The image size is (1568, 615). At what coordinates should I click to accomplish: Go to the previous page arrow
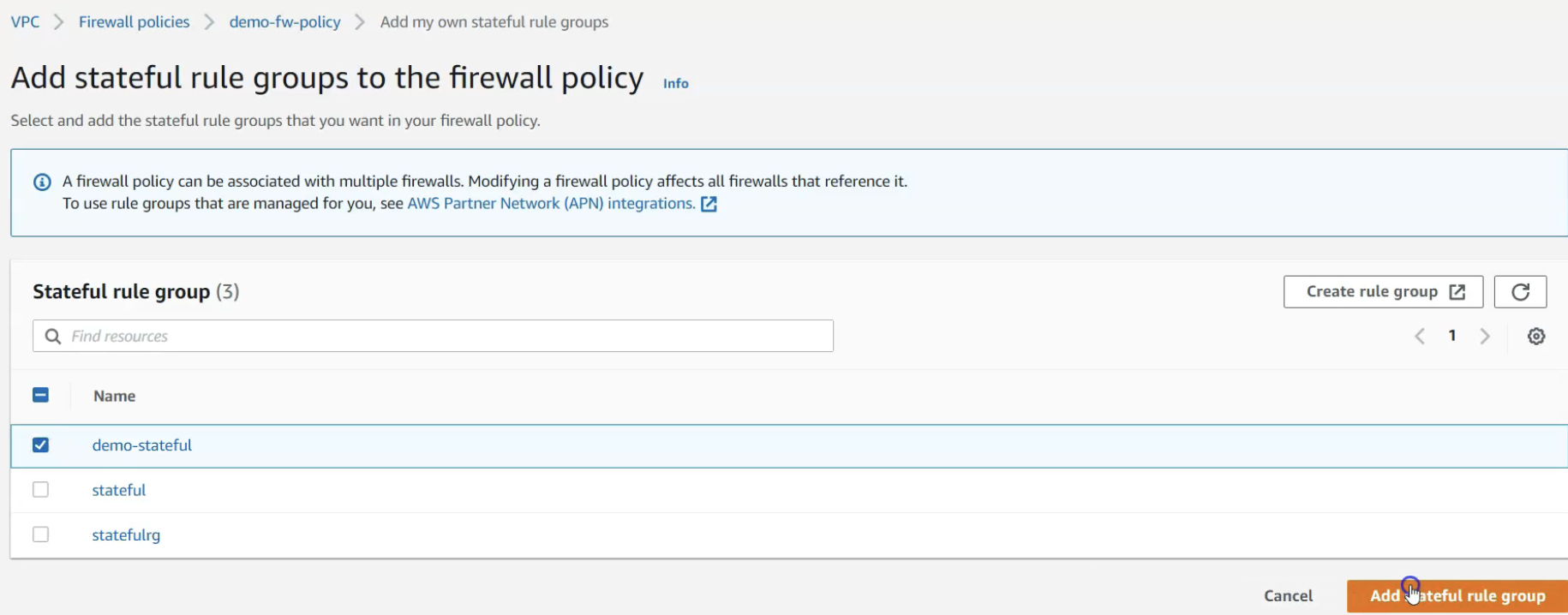point(1420,337)
